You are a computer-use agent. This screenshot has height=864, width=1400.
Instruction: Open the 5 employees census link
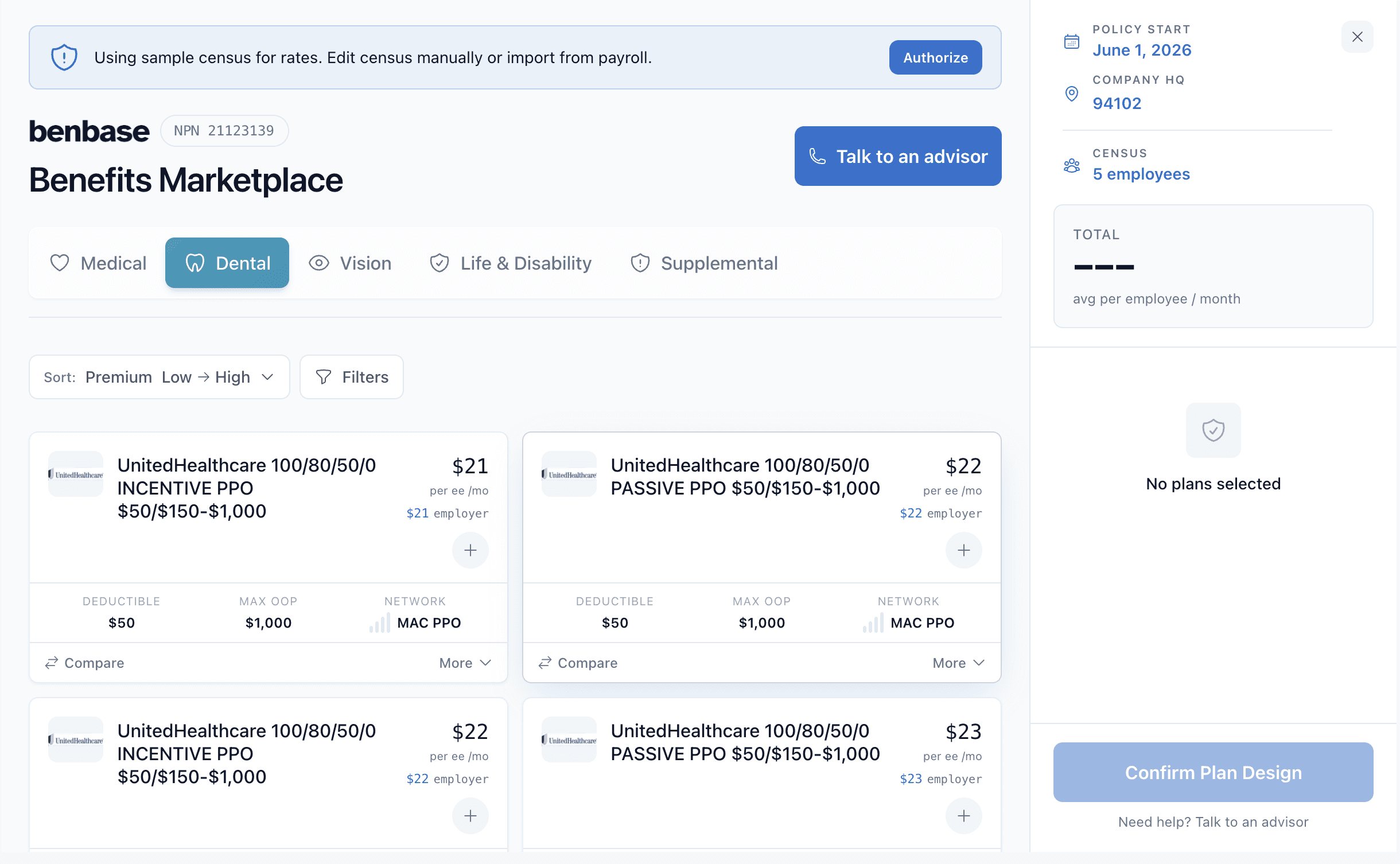point(1141,174)
